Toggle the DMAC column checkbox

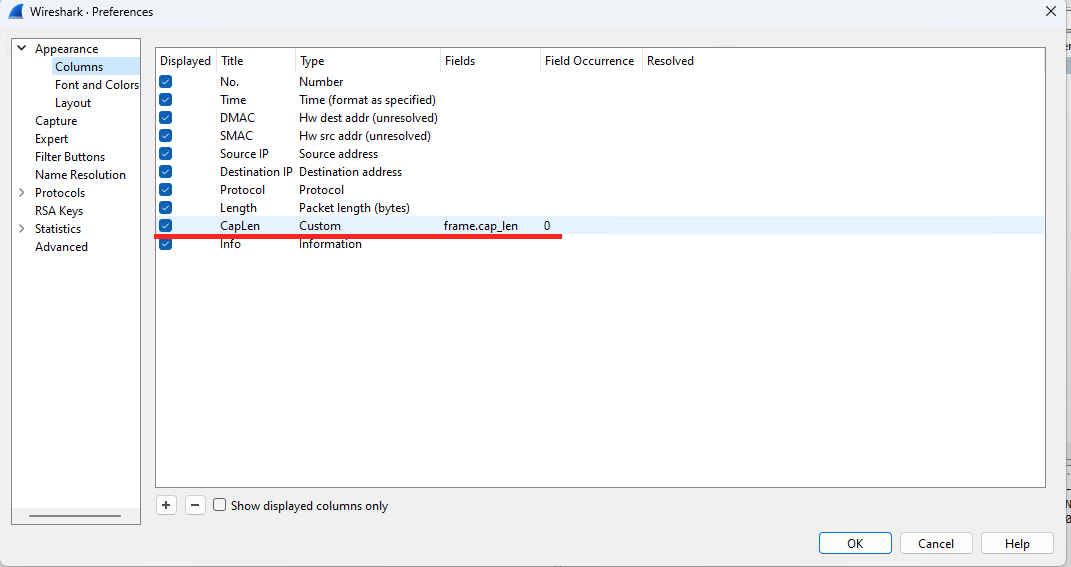(165, 117)
